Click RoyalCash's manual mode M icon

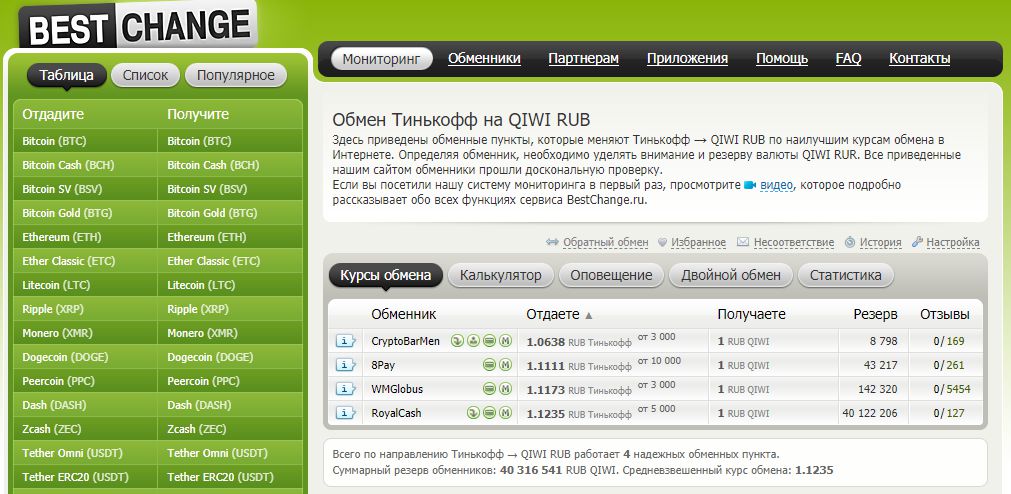click(x=506, y=413)
